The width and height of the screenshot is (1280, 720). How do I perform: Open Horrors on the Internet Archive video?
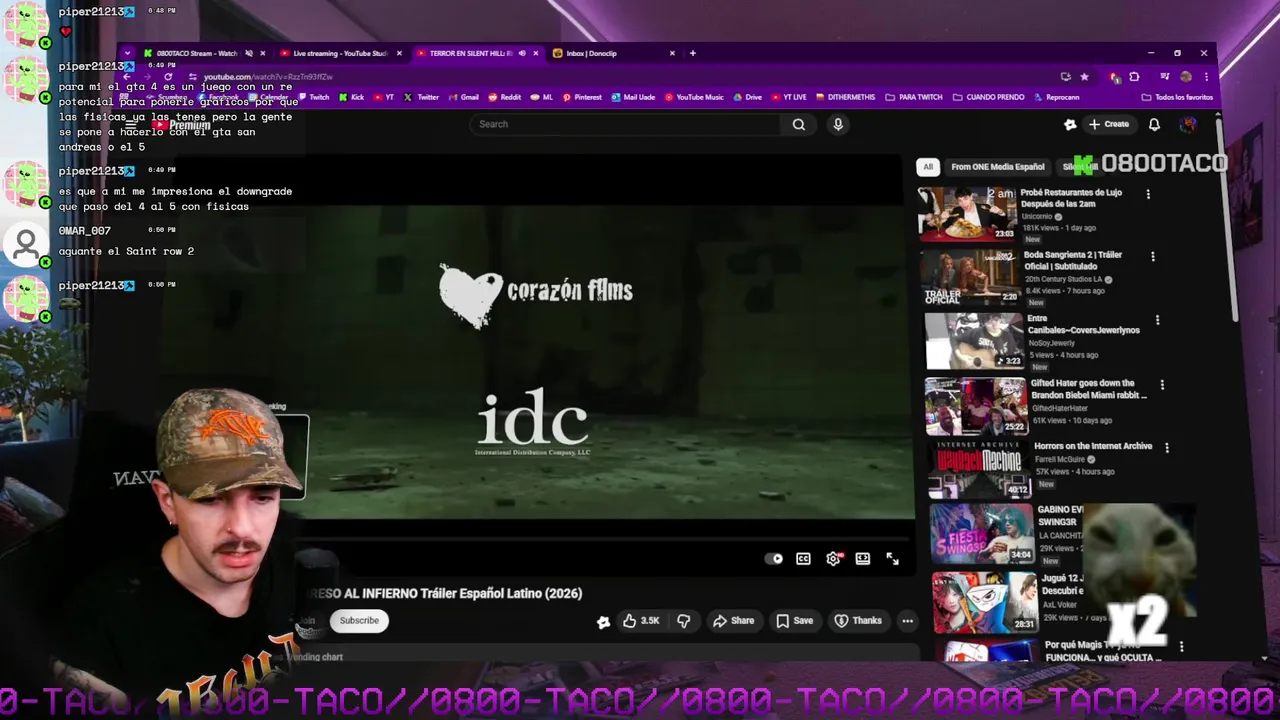[x=979, y=470]
